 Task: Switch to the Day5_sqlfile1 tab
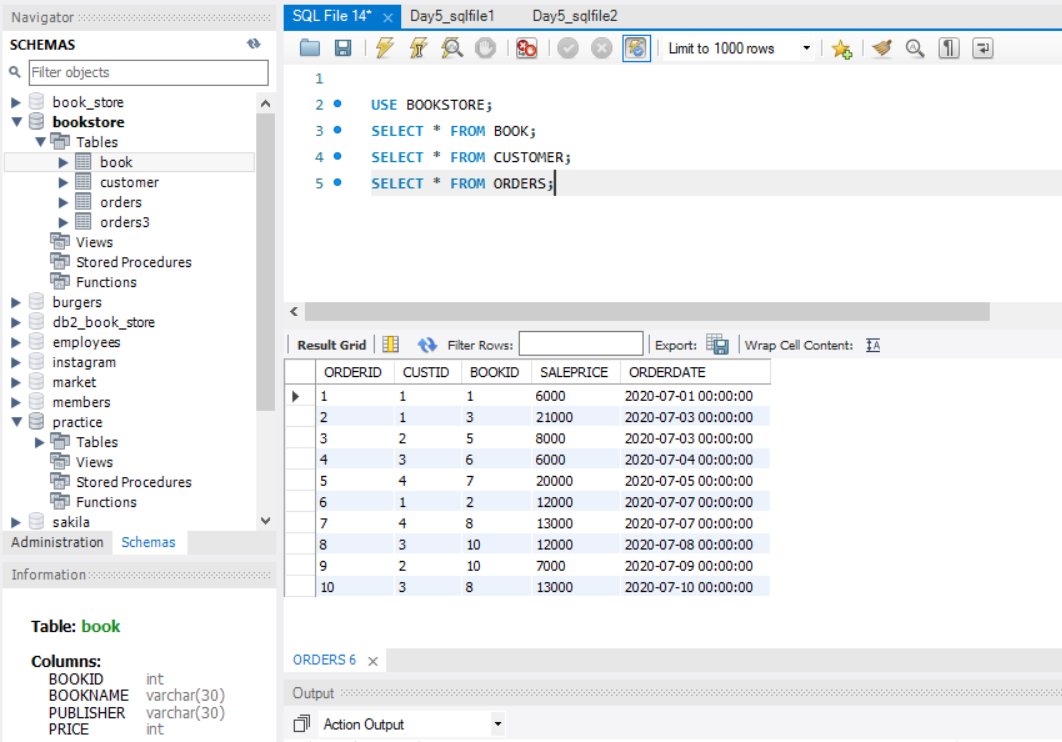pyautogui.click(x=452, y=16)
